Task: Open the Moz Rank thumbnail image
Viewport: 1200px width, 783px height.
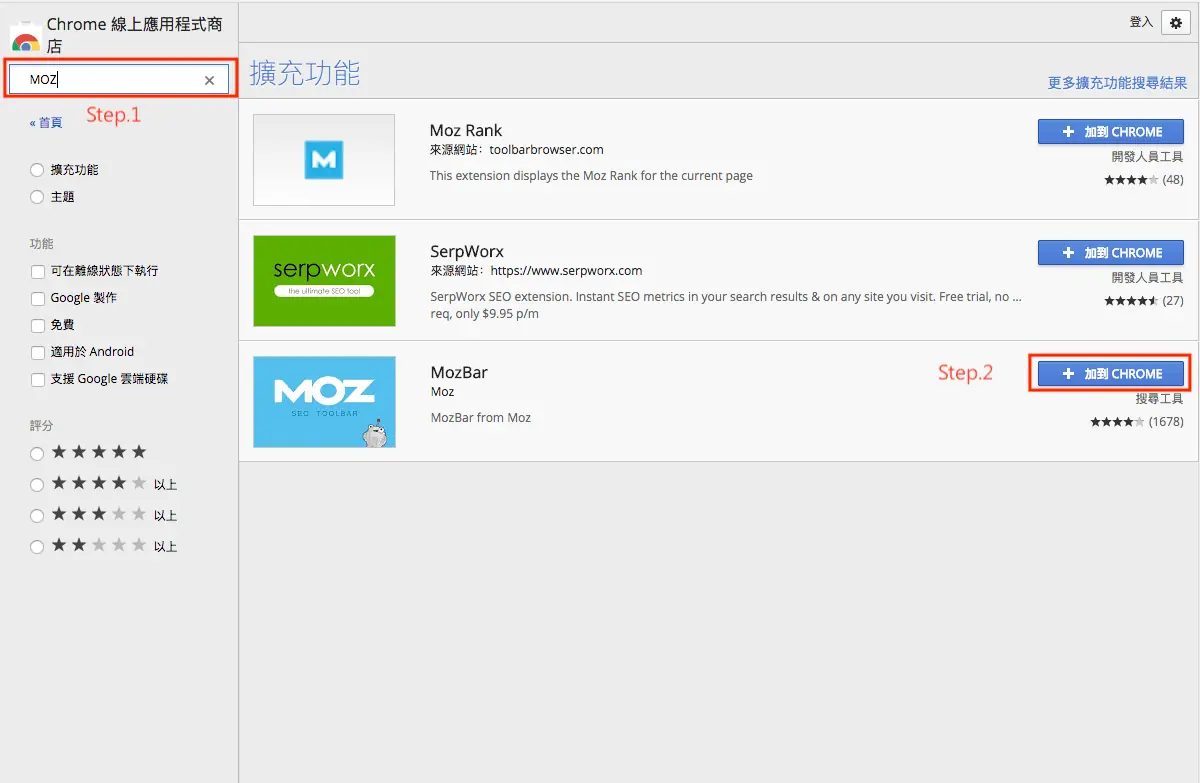Action: pyautogui.click(x=324, y=160)
